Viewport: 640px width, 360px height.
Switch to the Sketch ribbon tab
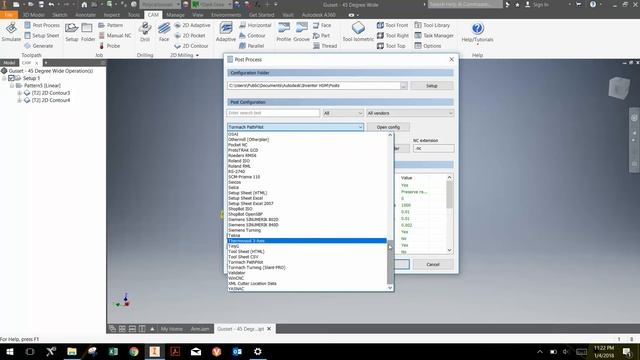[60, 15]
